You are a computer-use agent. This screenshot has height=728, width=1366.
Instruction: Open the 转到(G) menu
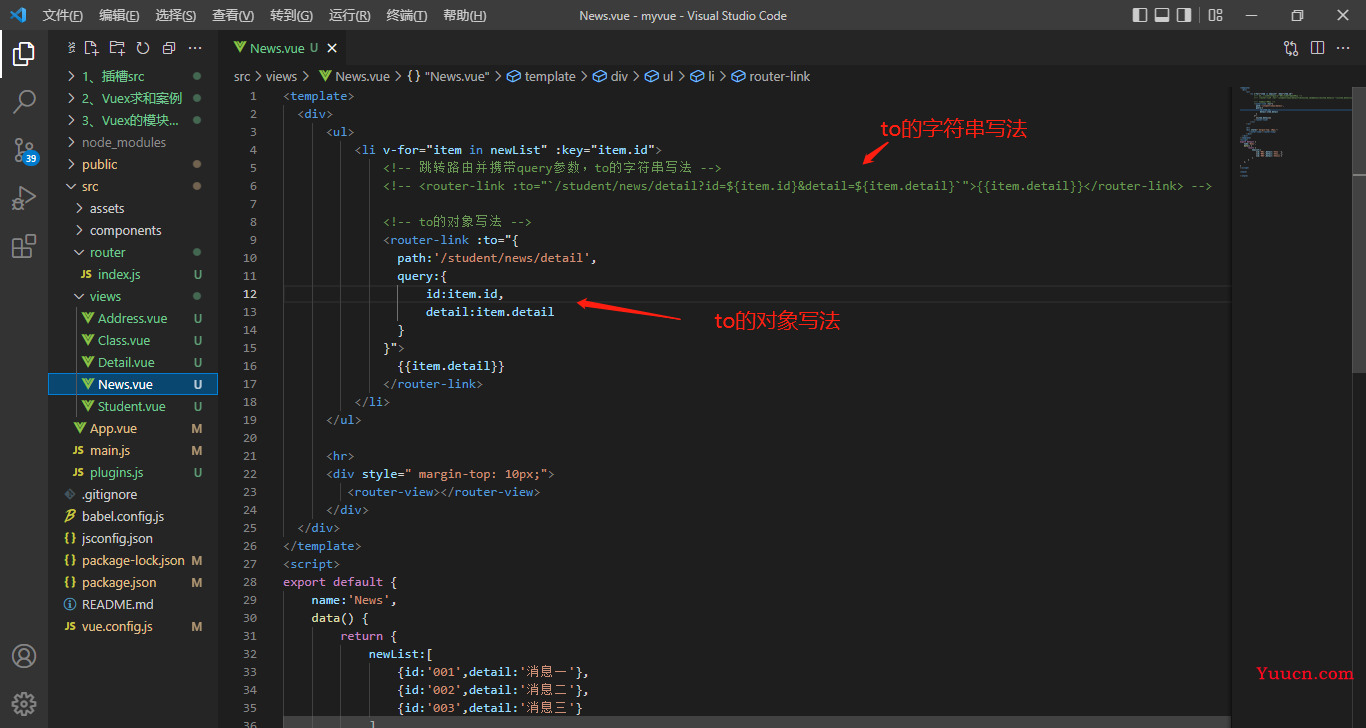click(x=291, y=15)
